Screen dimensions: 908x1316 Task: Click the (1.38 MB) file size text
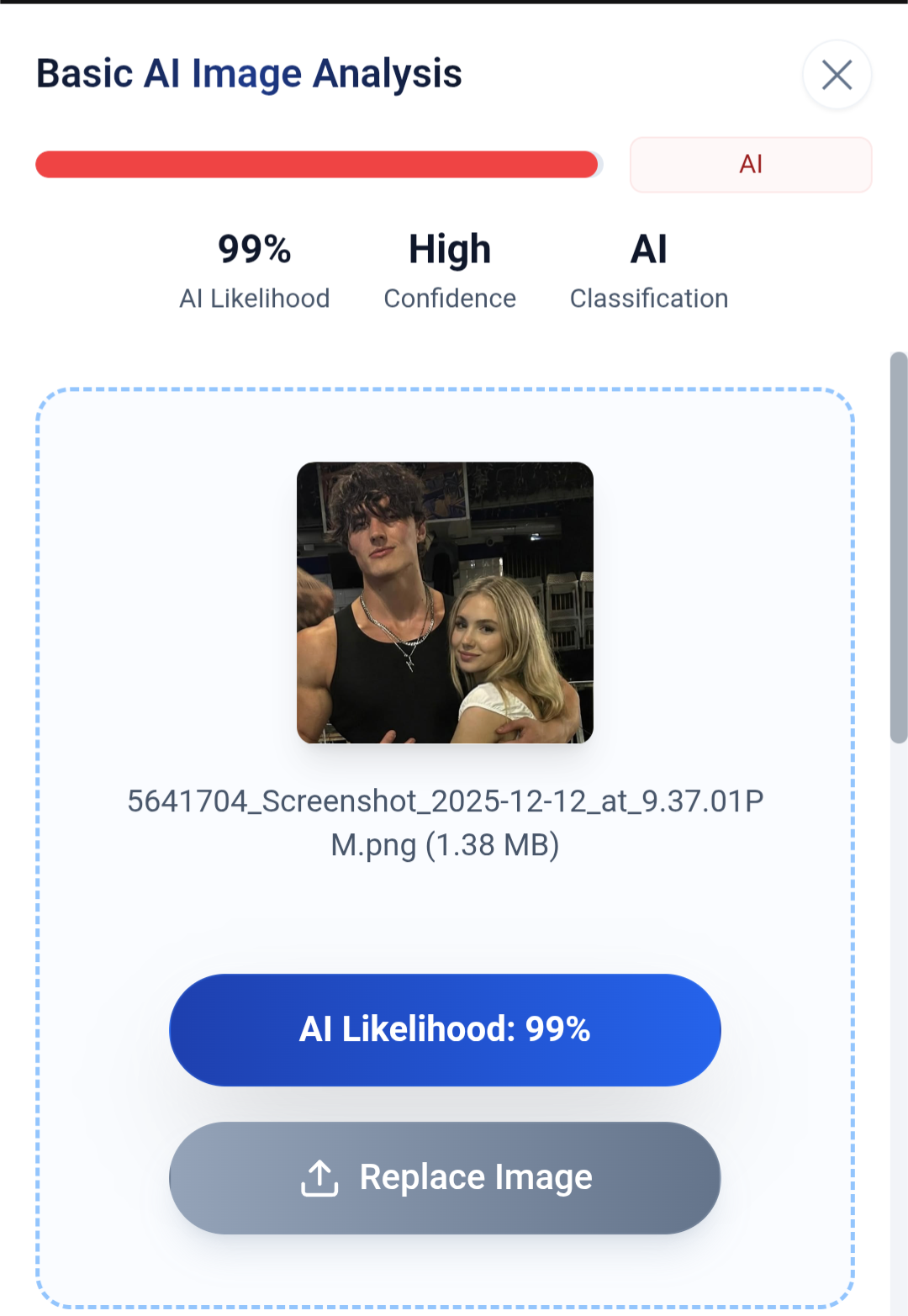point(492,845)
